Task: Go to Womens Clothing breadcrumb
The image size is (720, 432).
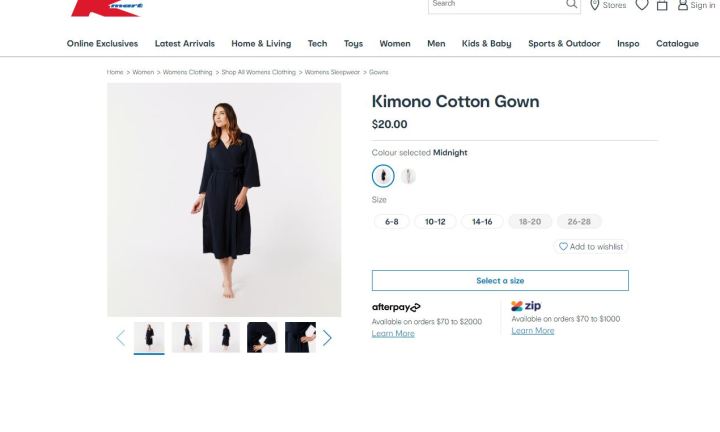Action: click(x=187, y=72)
